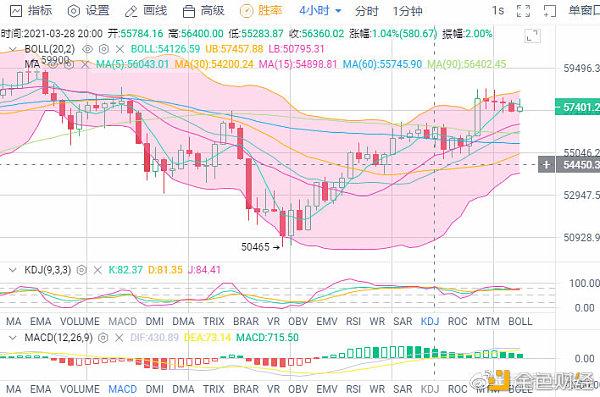Select MA in bottom MACD panel tabs
The image size is (600, 397).
coord(14,389)
